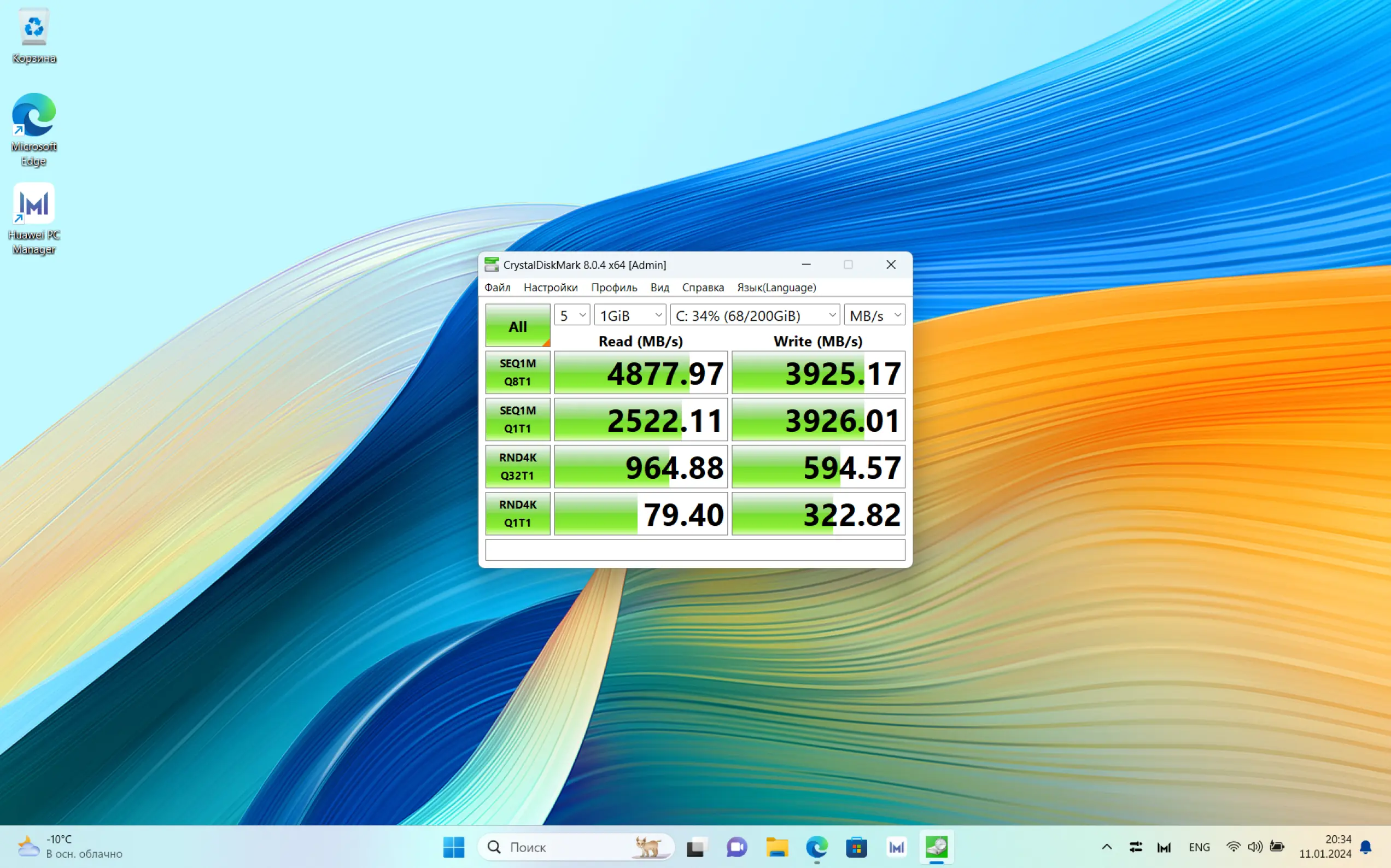
Task: Run all benchmarks with the All button
Action: 517,326
